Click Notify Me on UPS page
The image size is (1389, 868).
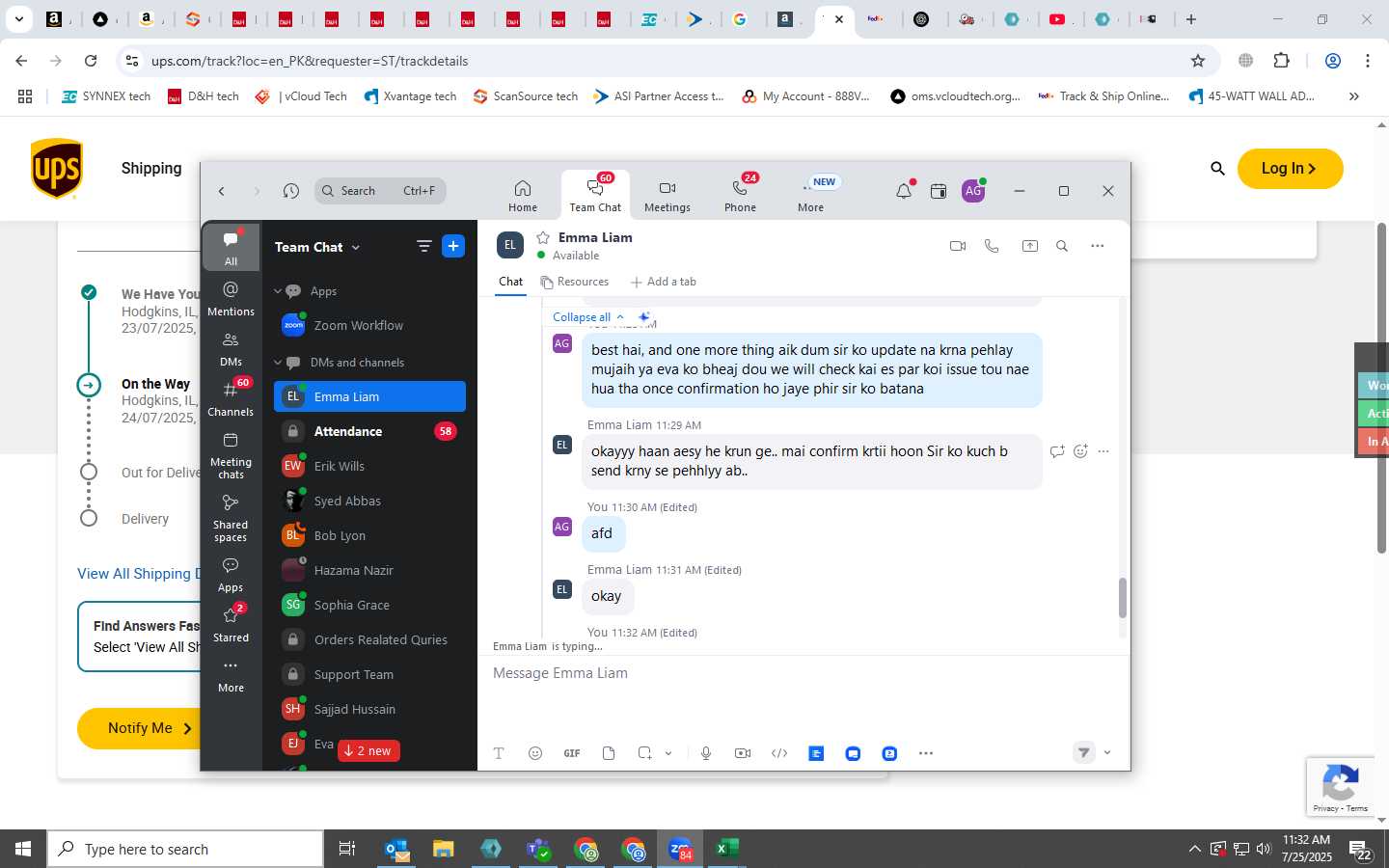click(139, 728)
